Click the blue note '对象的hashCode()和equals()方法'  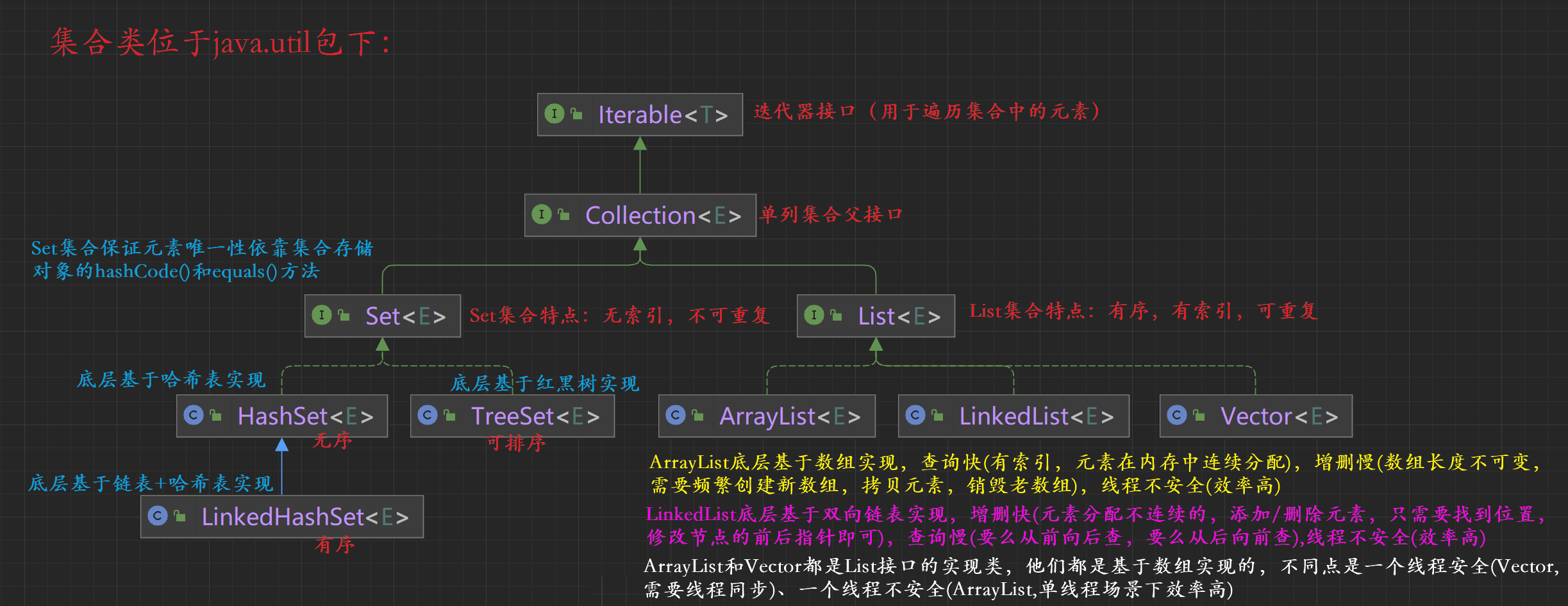point(176,271)
